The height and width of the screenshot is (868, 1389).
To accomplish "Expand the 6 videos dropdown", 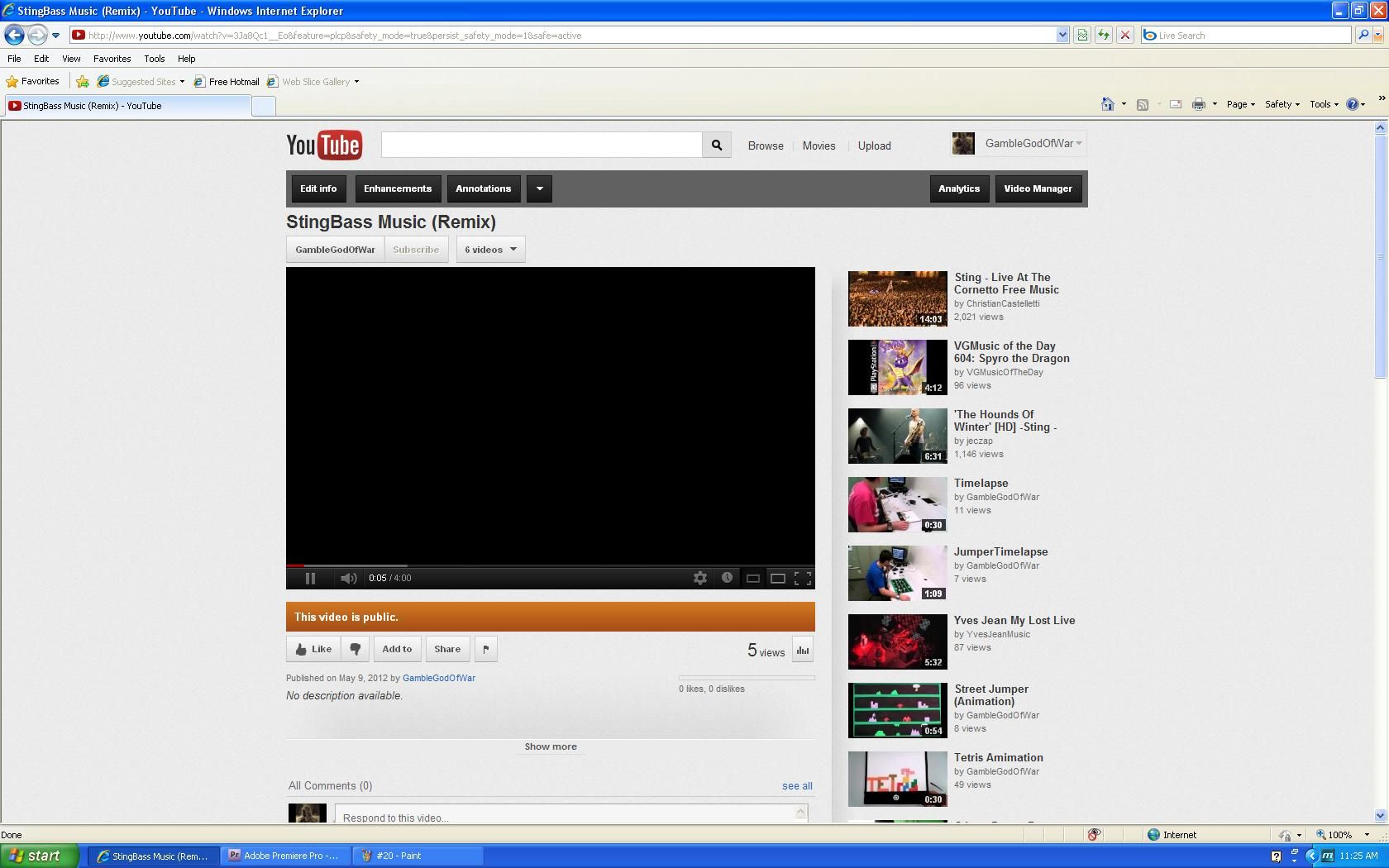I will click(x=490, y=250).
